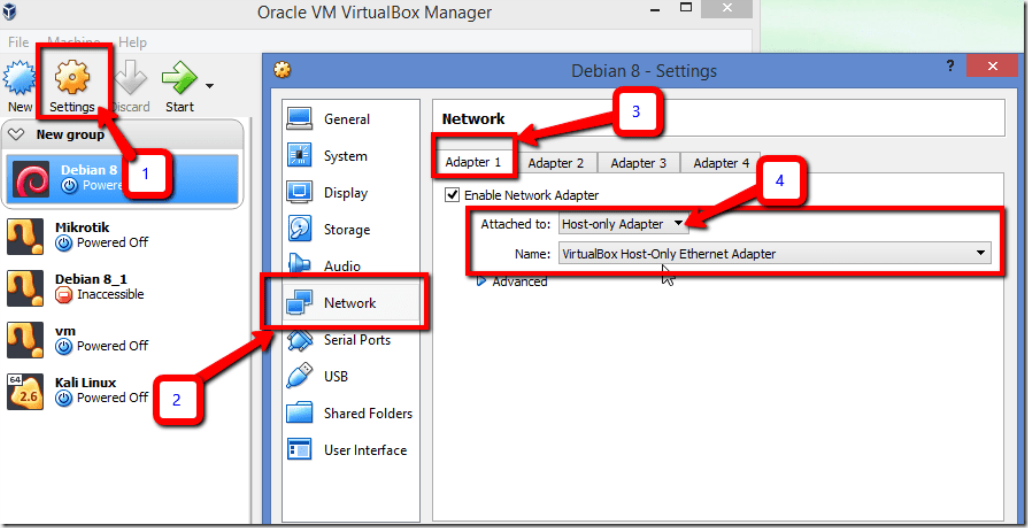Click the USB plug icon
Image resolution: width=1028 pixels, height=528 pixels.
(x=300, y=376)
